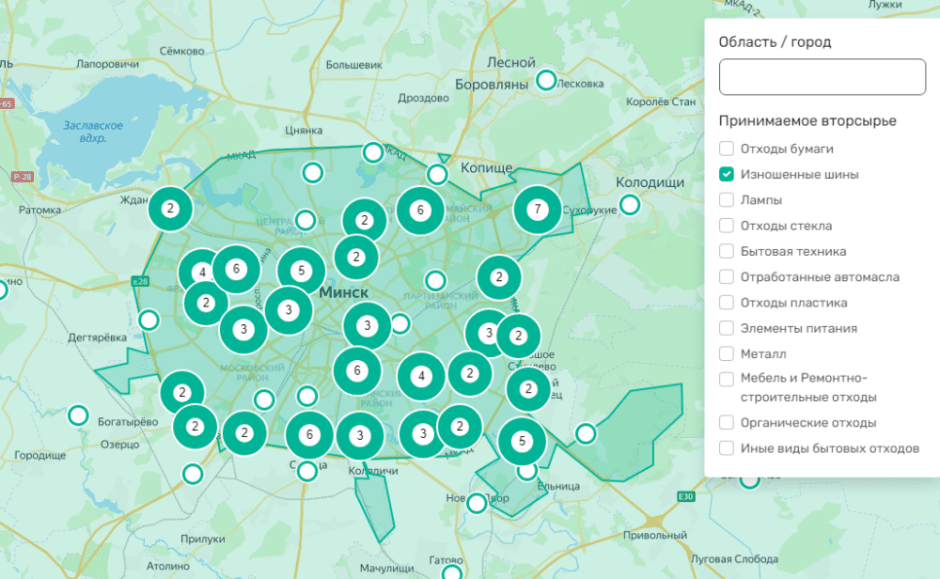The width and height of the screenshot is (940, 579).
Task: Expand cluster 5 northwest of Минск label
Action: [x=301, y=270]
